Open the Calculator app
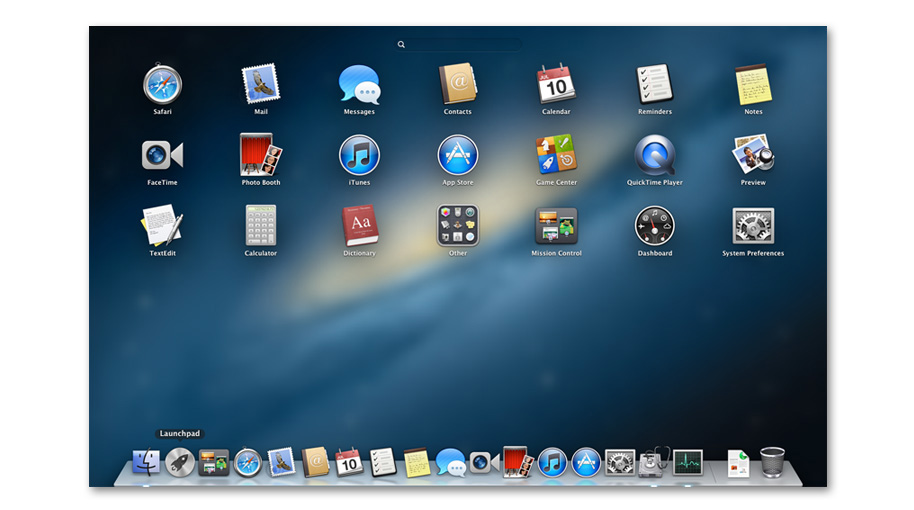 click(x=261, y=226)
